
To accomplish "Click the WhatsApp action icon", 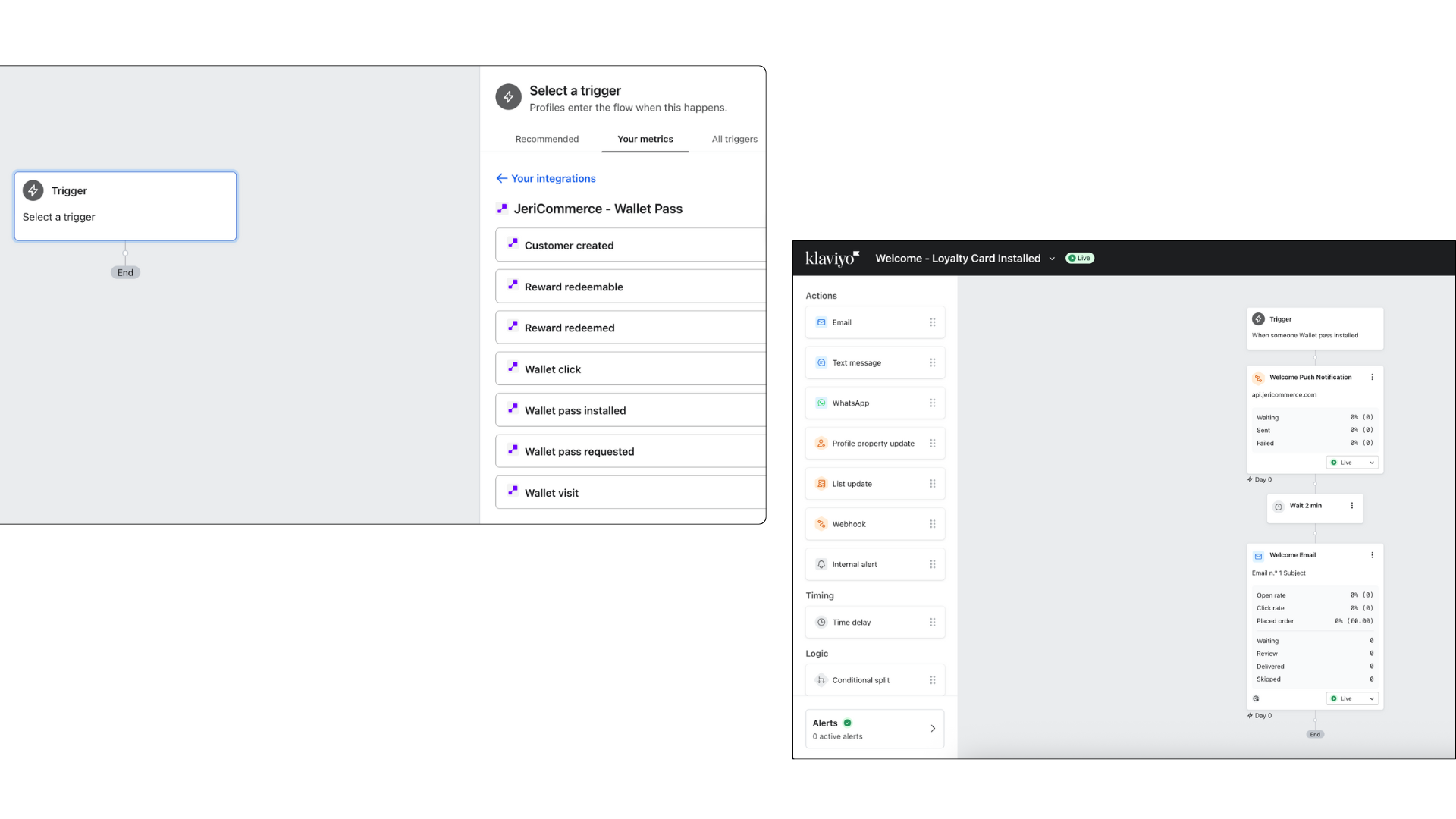I will (x=821, y=403).
